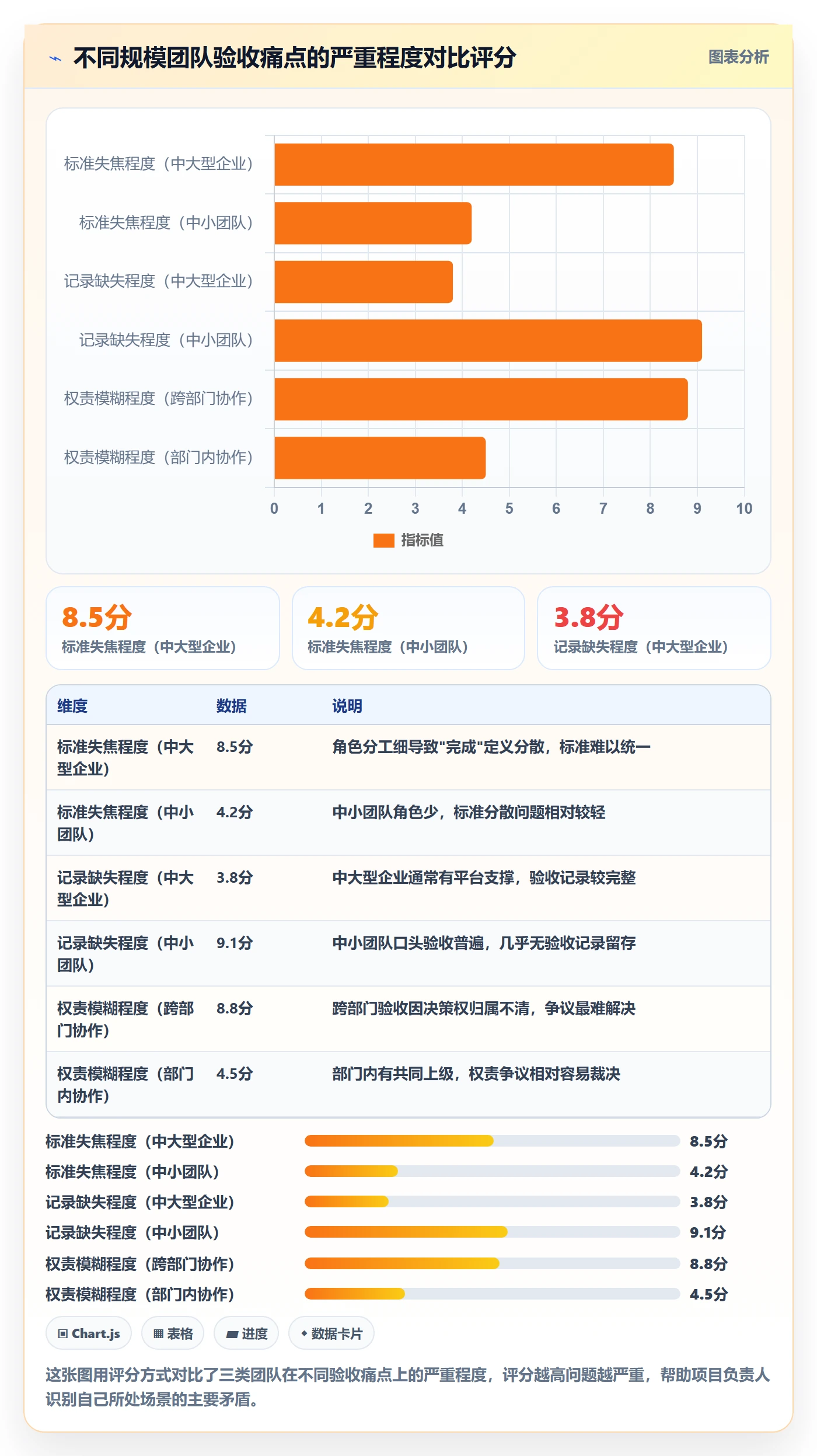This screenshot has width=817, height=1456.
Task: Click the 记录缺失程度（中小团队）chart bar
Action: click(x=488, y=340)
